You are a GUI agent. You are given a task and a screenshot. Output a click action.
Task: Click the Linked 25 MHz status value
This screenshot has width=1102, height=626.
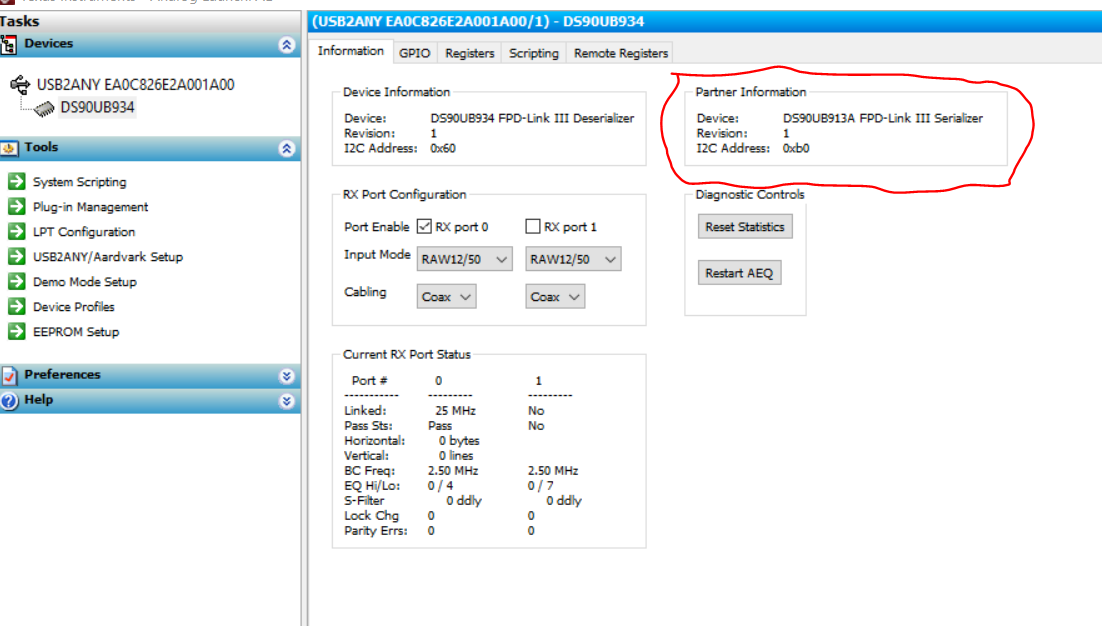point(455,410)
